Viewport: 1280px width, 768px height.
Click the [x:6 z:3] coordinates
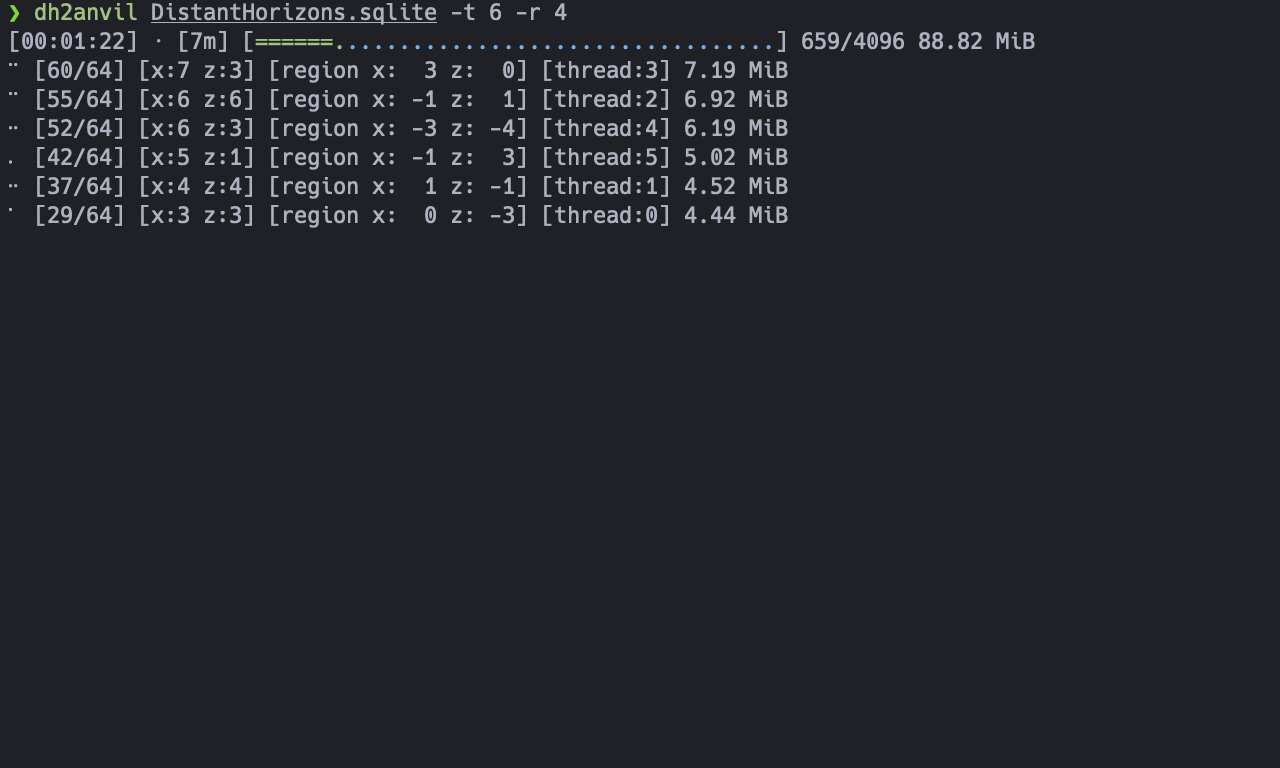point(196,129)
